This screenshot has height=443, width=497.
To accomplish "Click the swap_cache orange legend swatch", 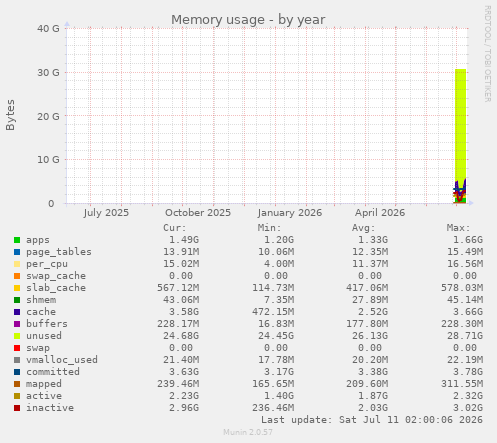I will click(x=17, y=276).
